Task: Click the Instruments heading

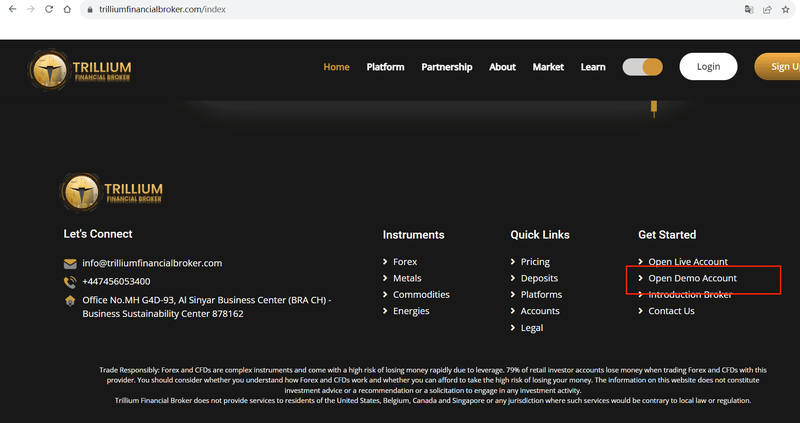Action: tap(413, 235)
